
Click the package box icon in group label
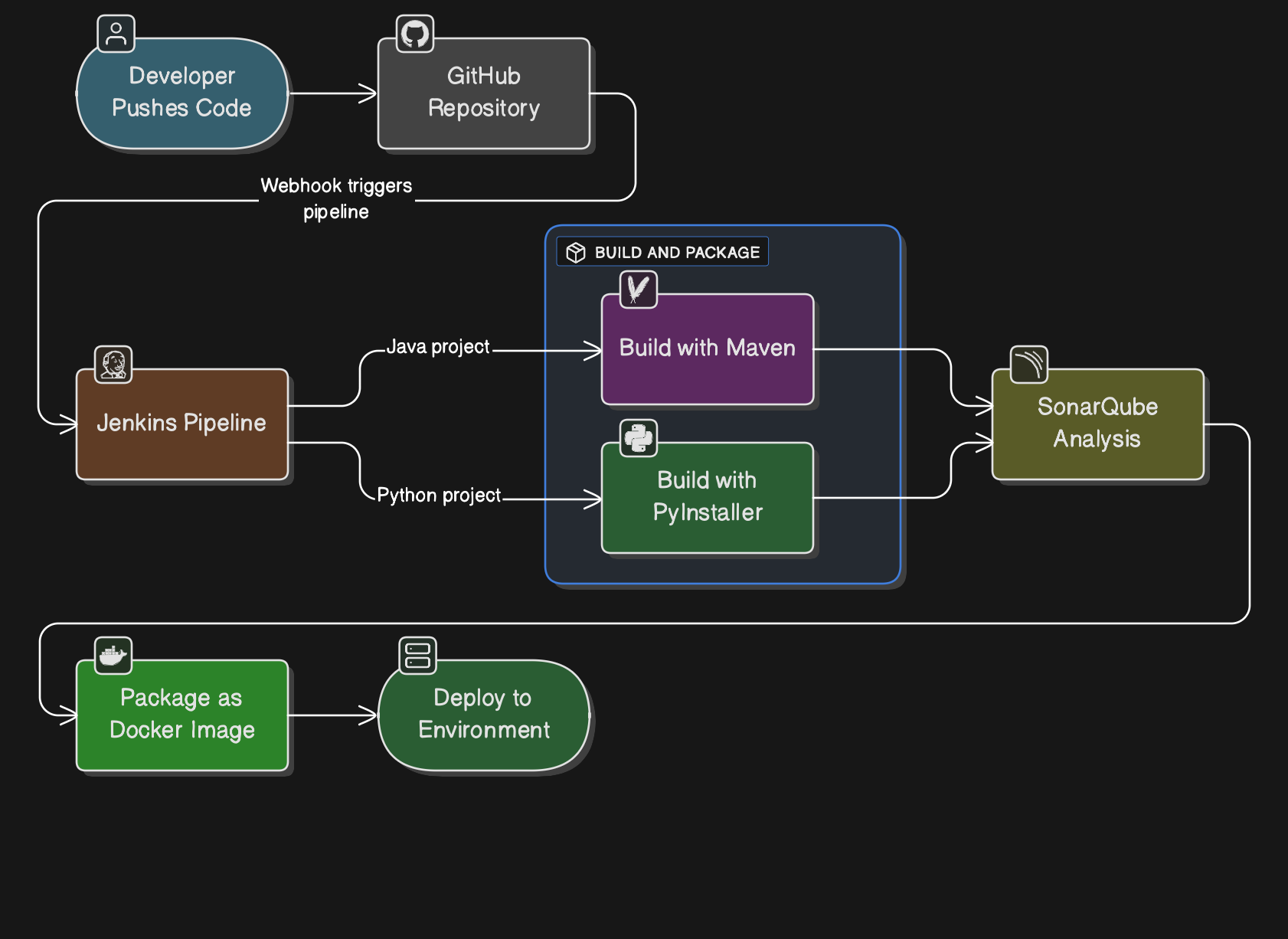click(x=576, y=252)
